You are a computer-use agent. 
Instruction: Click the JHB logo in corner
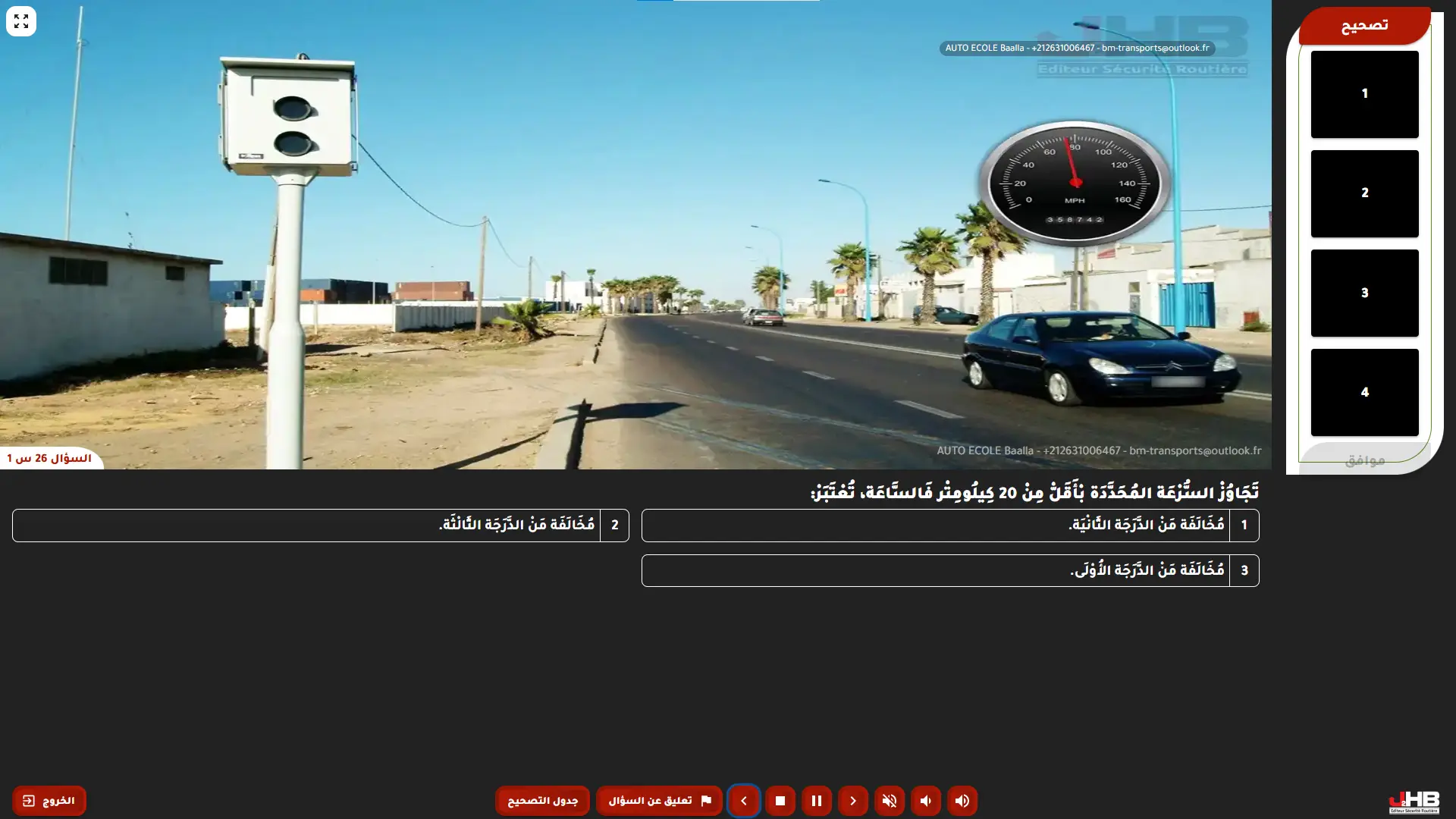point(1414,802)
